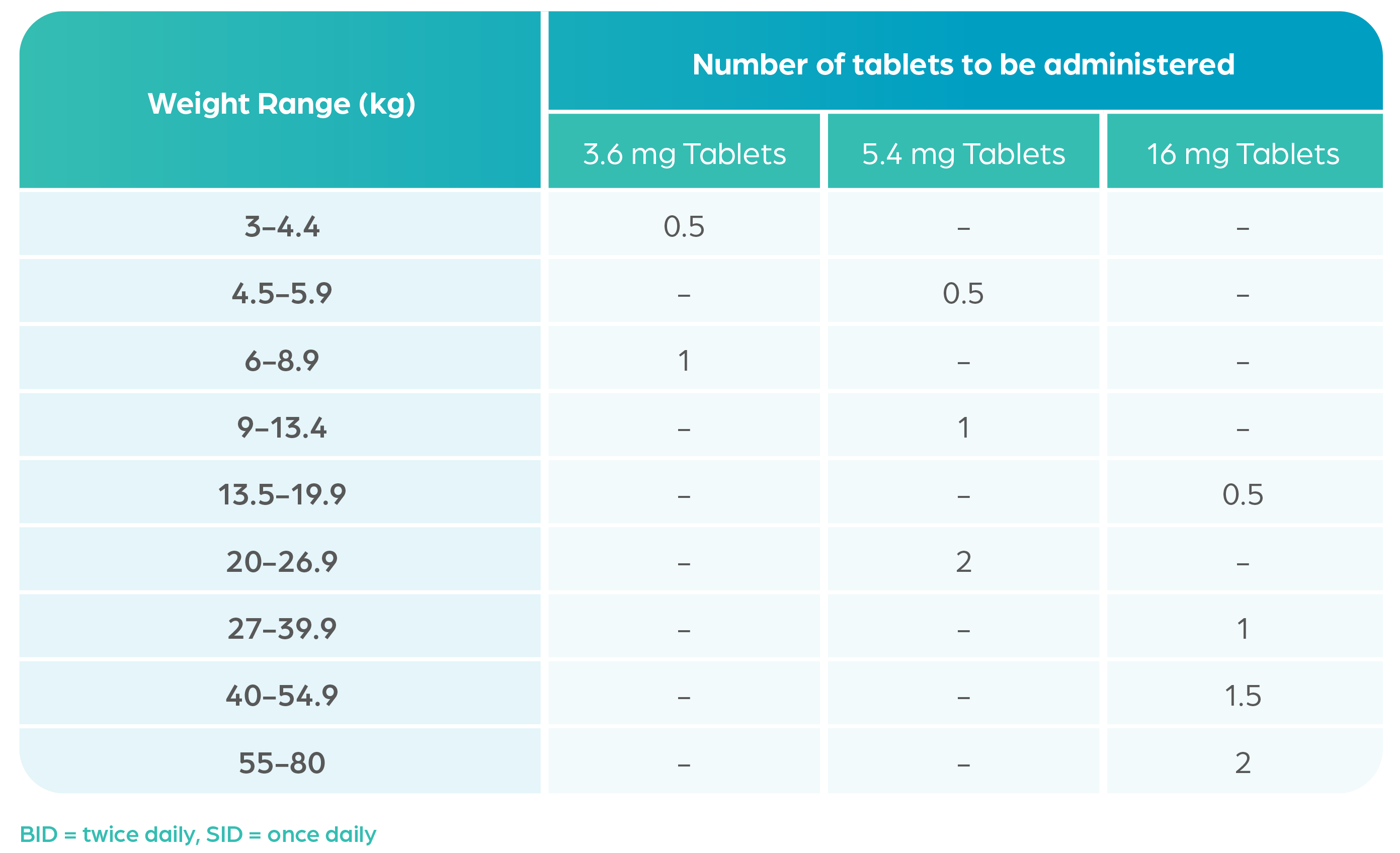This screenshot has height=853, width=1400.
Task: Select the 3.6 mg Tablets column header
Action: pyautogui.click(x=684, y=153)
